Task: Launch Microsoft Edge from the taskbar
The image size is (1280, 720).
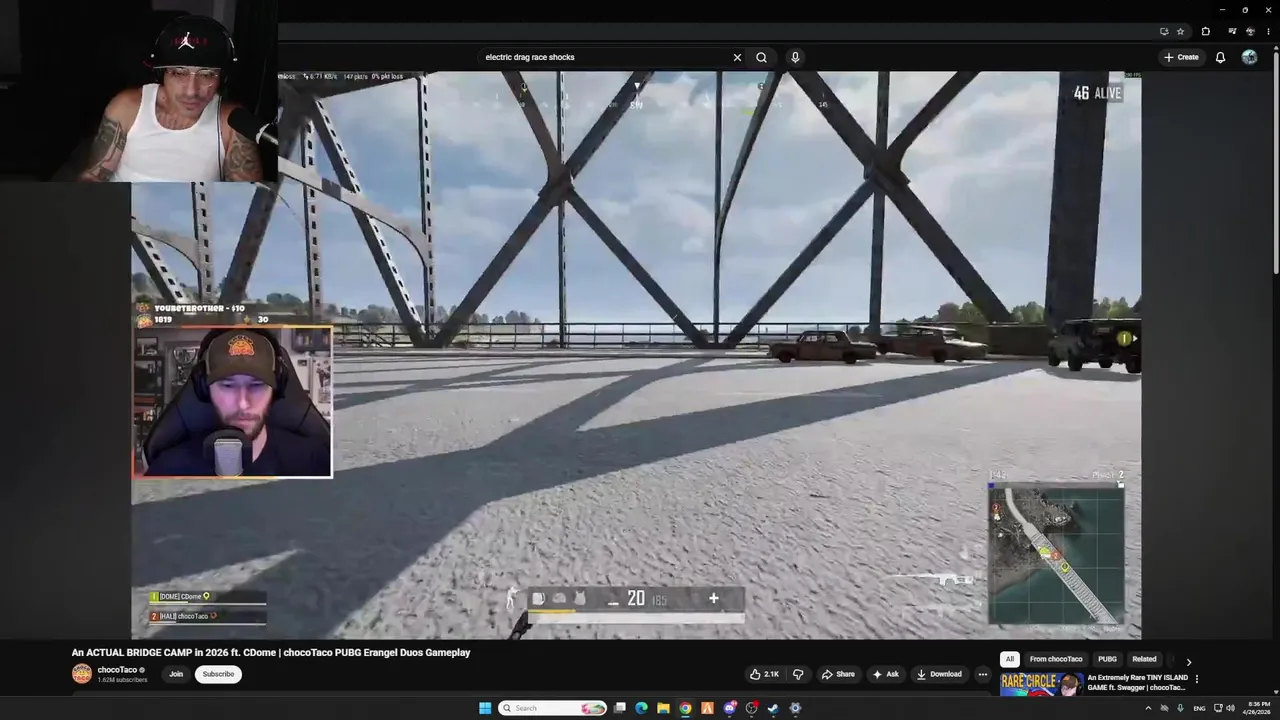Action: click(x=641, y=708)
